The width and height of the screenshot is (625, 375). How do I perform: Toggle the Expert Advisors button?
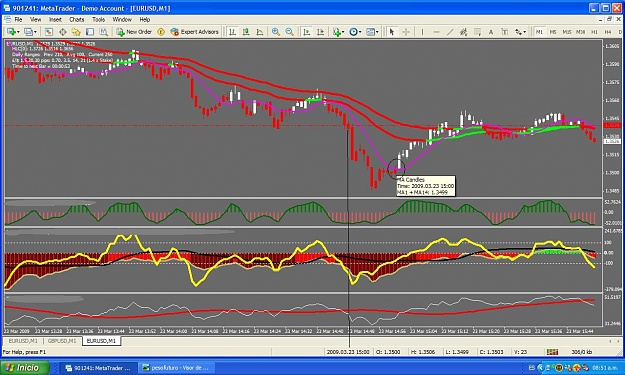(x=195, y=32)
